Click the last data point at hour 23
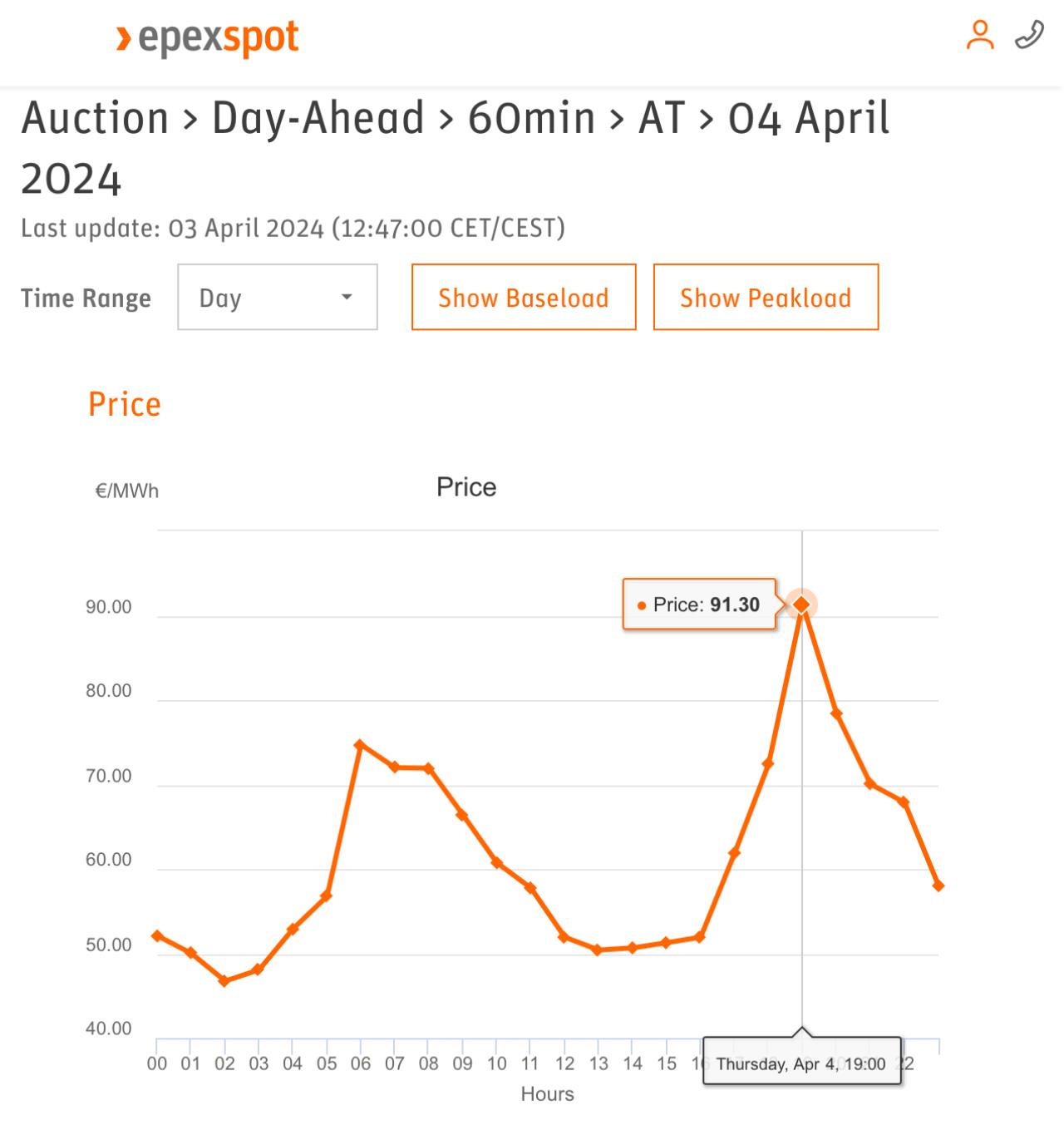The image size is (1064, 1130). point(938,886)
